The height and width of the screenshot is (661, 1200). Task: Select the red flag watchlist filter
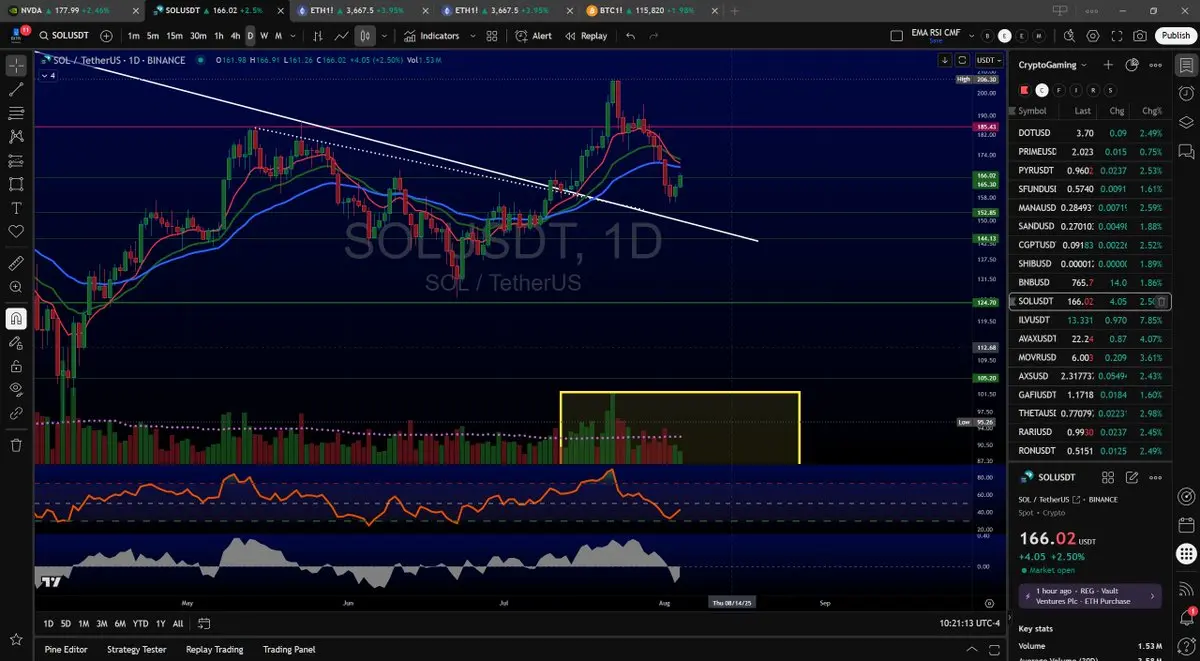coord(1025,90)
